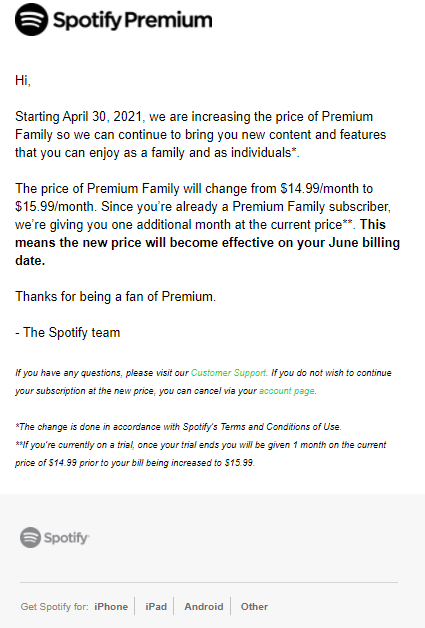425x628 pixels.
Task: Open the Android download link
Action: (203, 606)
